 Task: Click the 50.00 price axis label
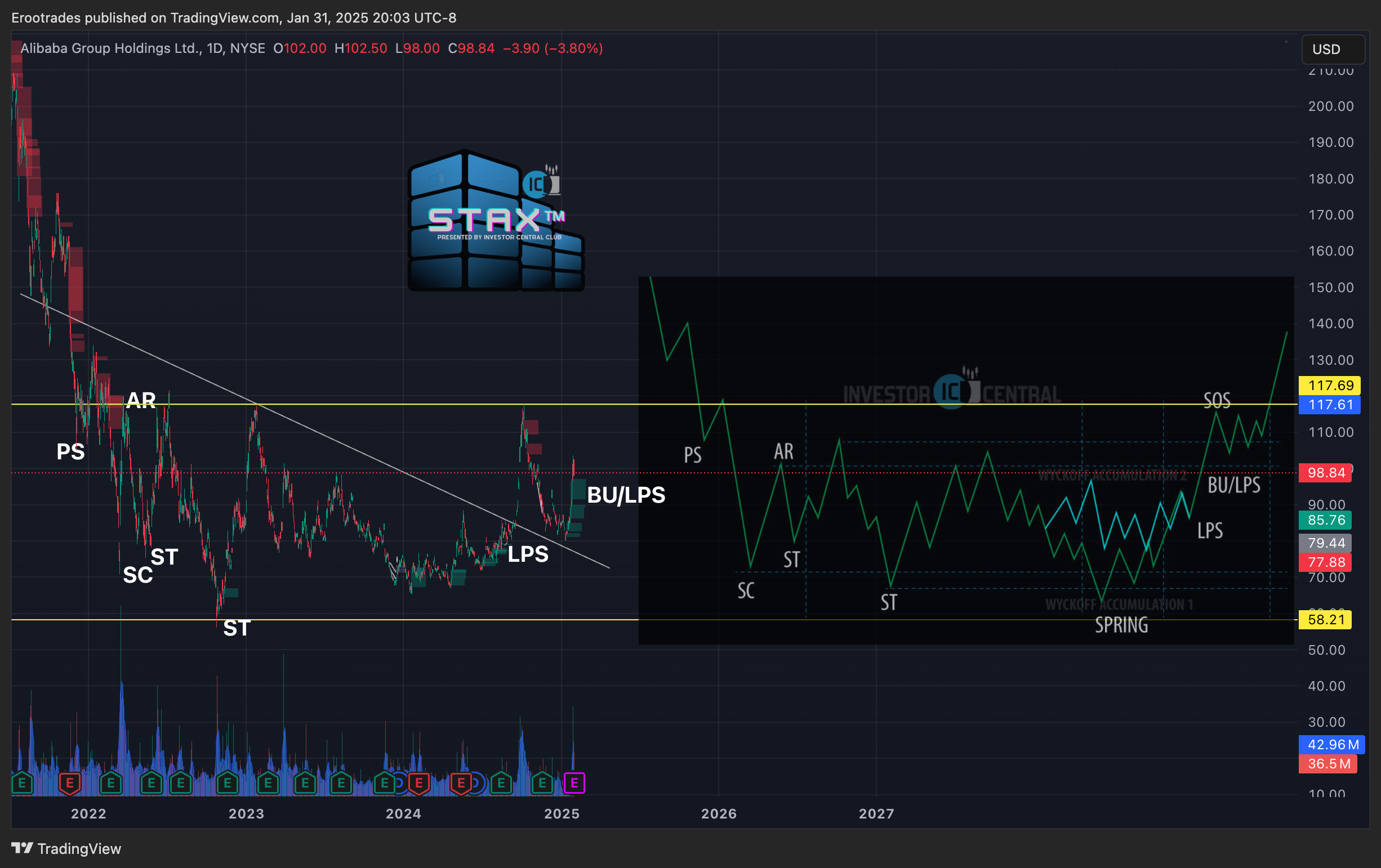pyautogui.click(x=1326, y=650)
